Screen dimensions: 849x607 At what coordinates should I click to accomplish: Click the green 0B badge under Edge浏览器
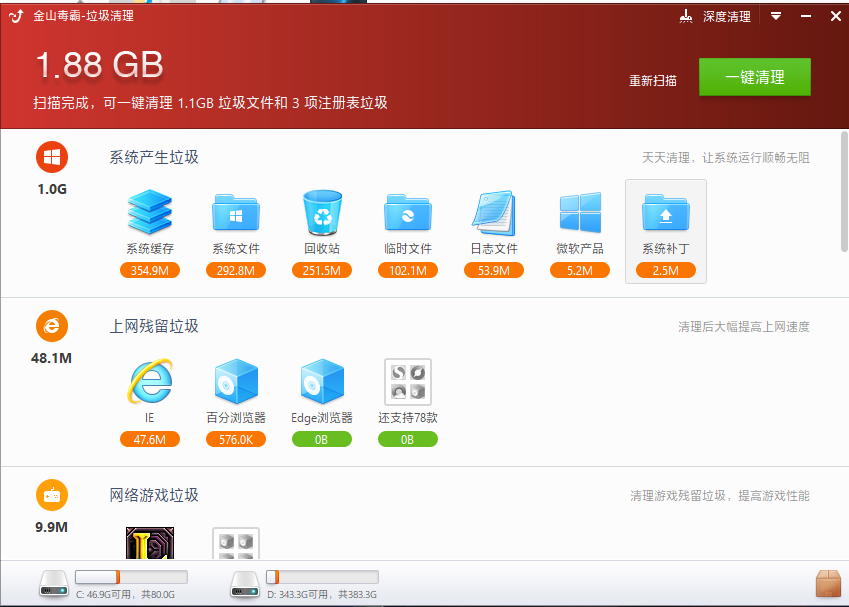[x=322, y=439]
